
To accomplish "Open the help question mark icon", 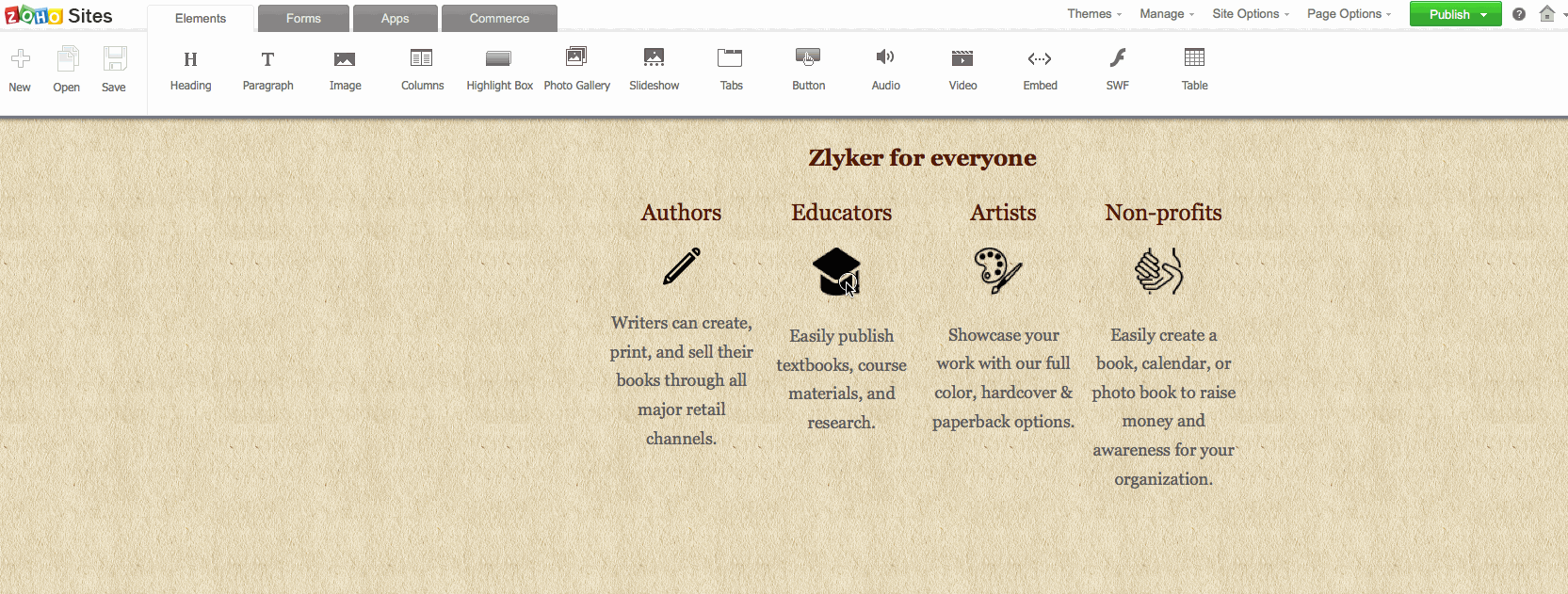I will click(x=1519, y=14).
